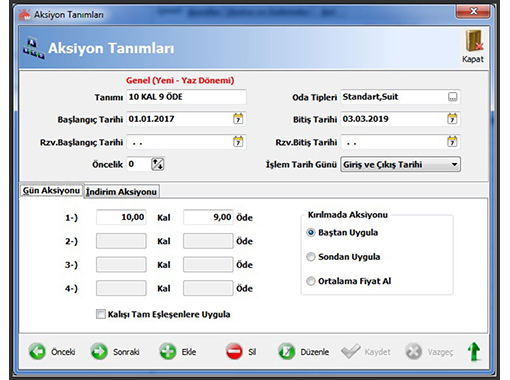Screen dimensions: 510x380
Task: Click the Kırılmada Aksiyonu group label
Action: [x=348, y=215]
